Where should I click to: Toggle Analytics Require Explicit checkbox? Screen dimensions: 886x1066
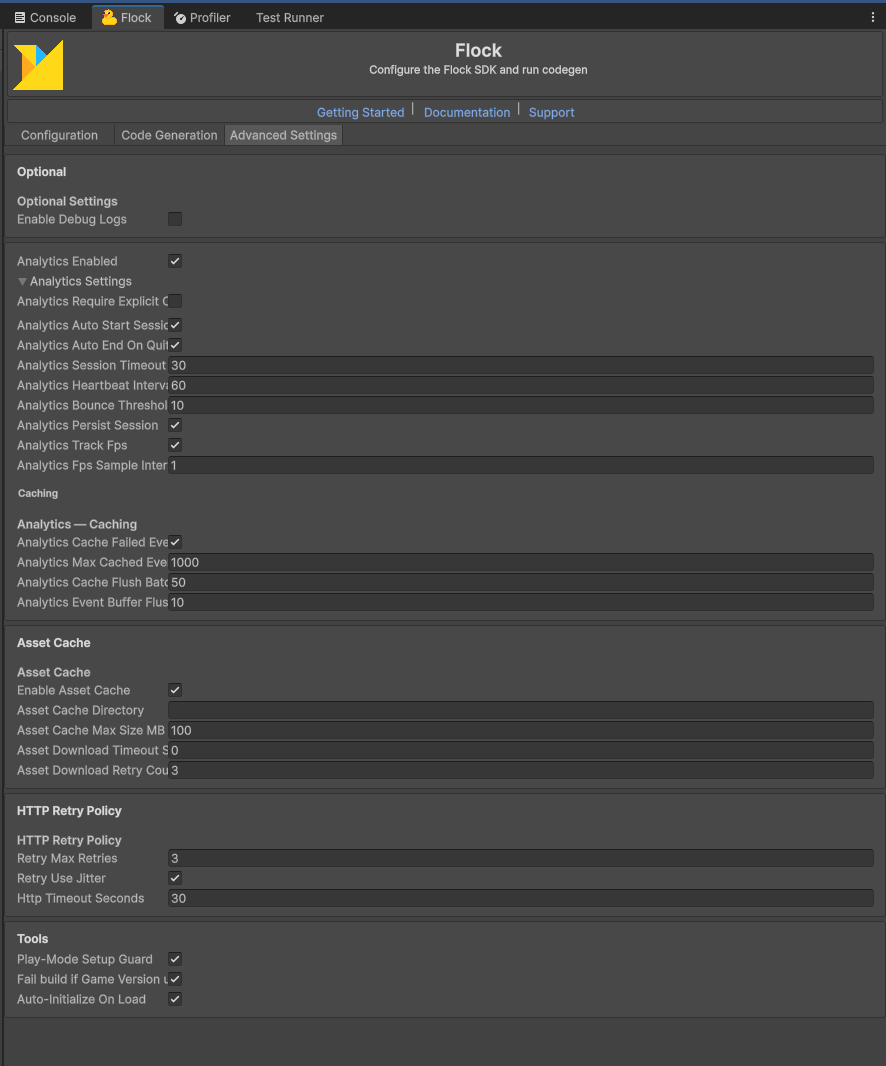175,301
